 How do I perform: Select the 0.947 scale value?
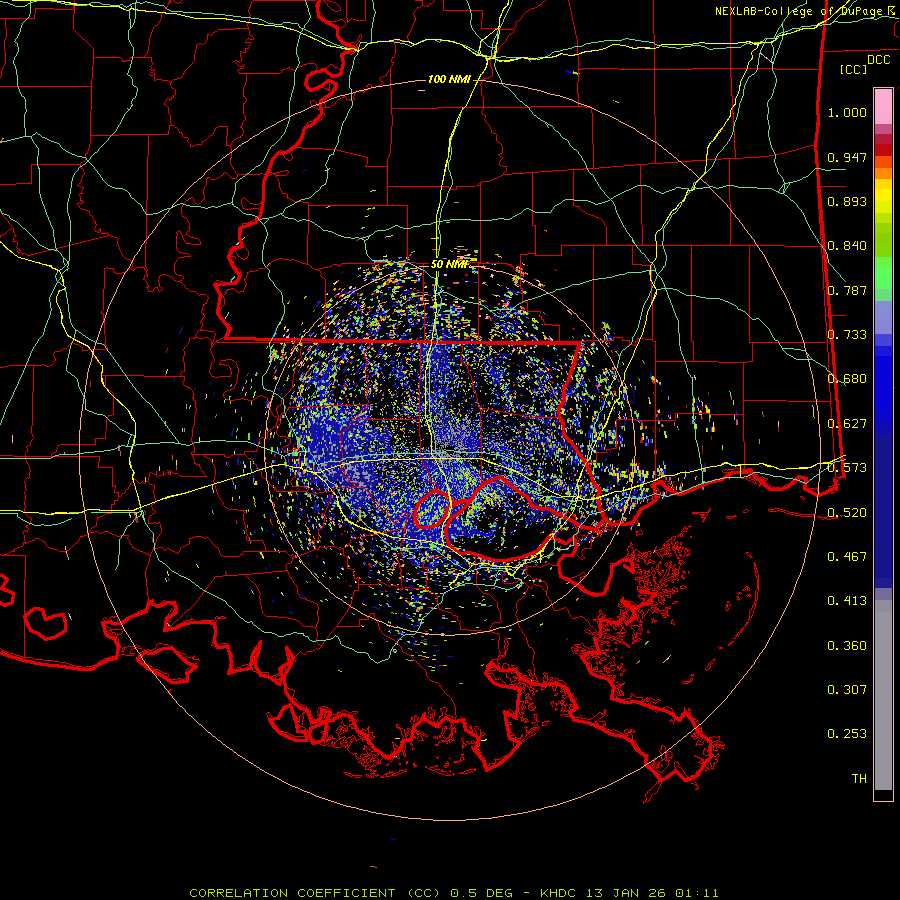(x=847, y=157)
